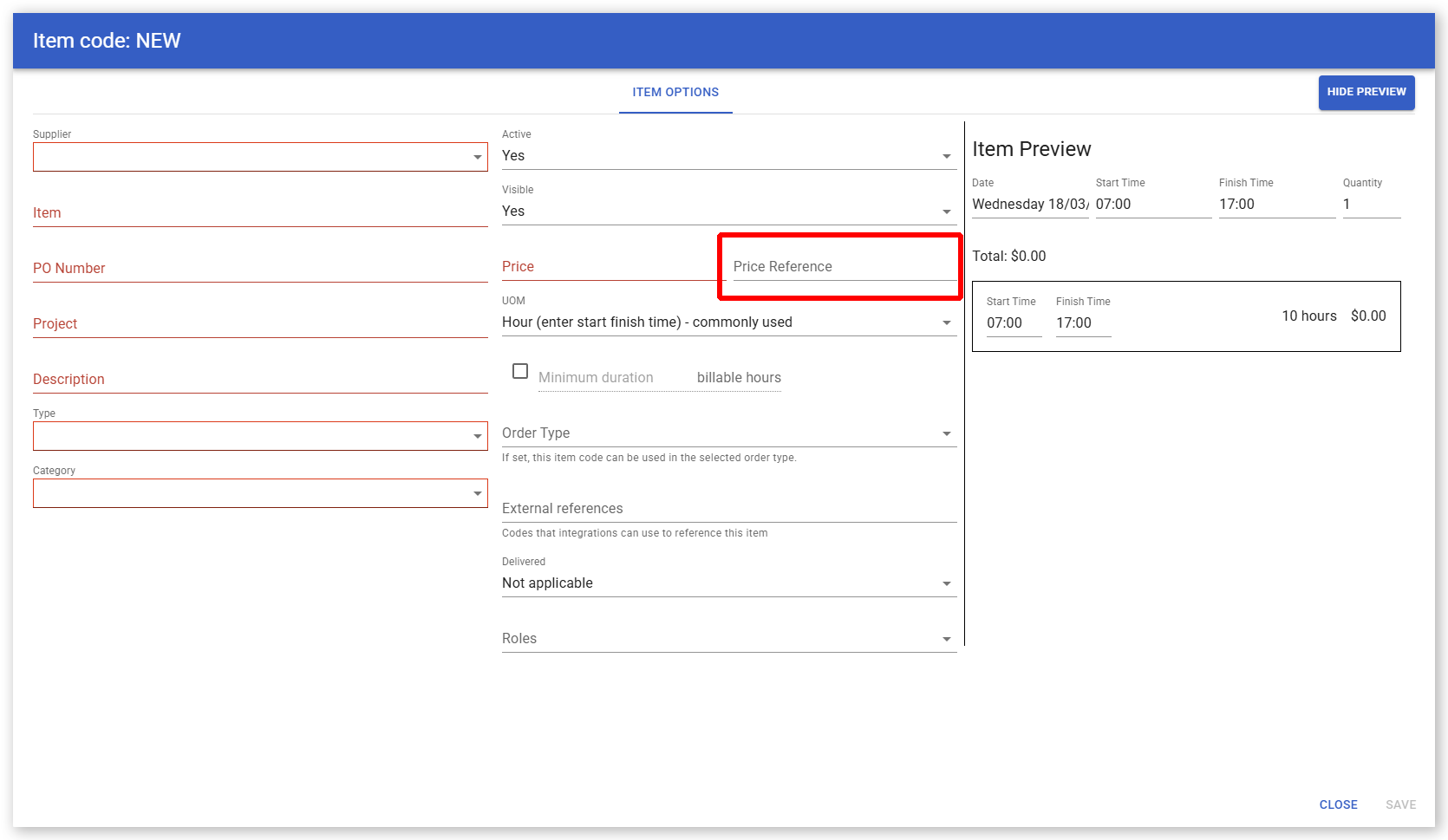This screenshot has width=1448, height=840.
Task: Open the Roles dropdown
Action: pyautogui.click(x=728, y=639)
